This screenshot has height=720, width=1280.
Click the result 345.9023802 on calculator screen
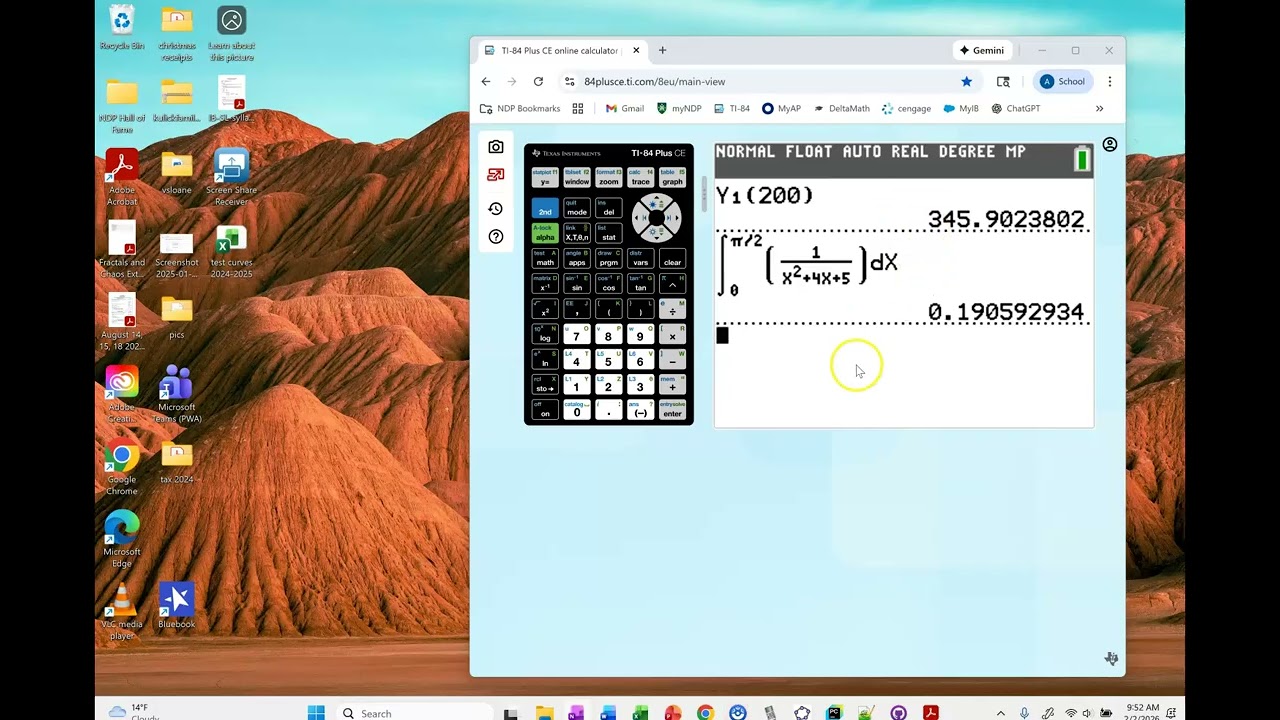point(1006,219)
